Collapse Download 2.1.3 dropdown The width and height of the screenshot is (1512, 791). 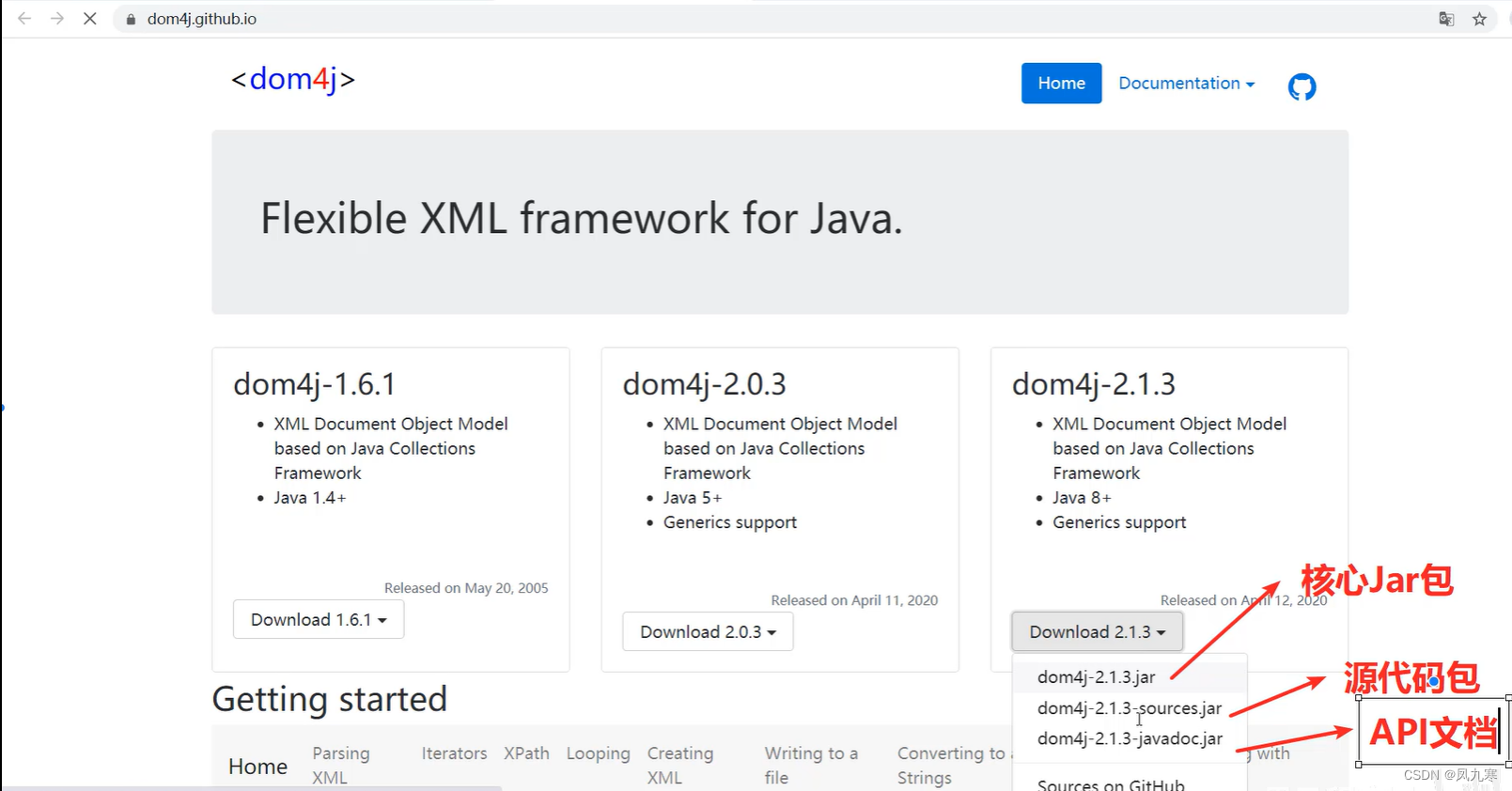[x=1097, y=632]
